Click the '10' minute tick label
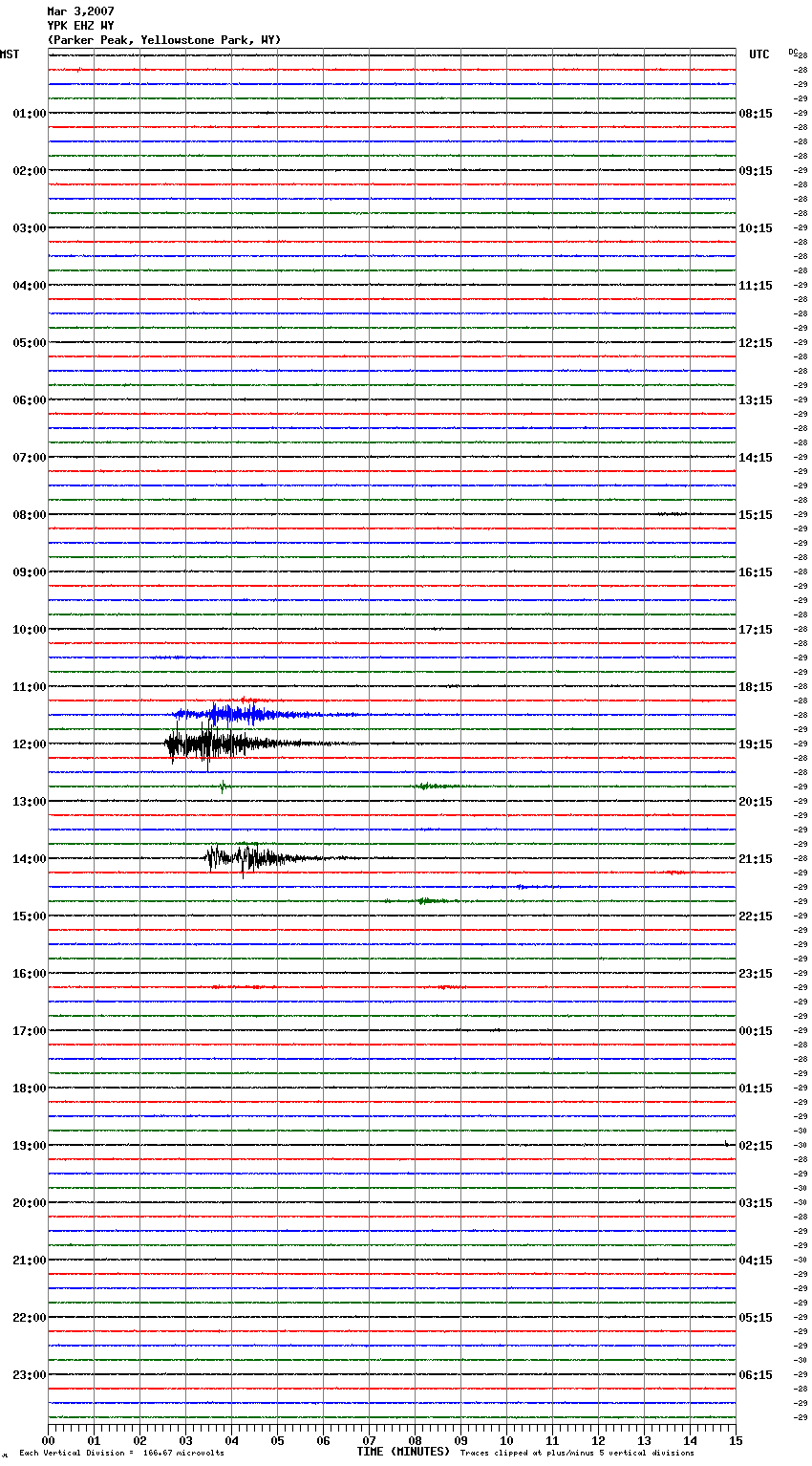This screenshot has height=1466, width=812. coord(506,1441)
